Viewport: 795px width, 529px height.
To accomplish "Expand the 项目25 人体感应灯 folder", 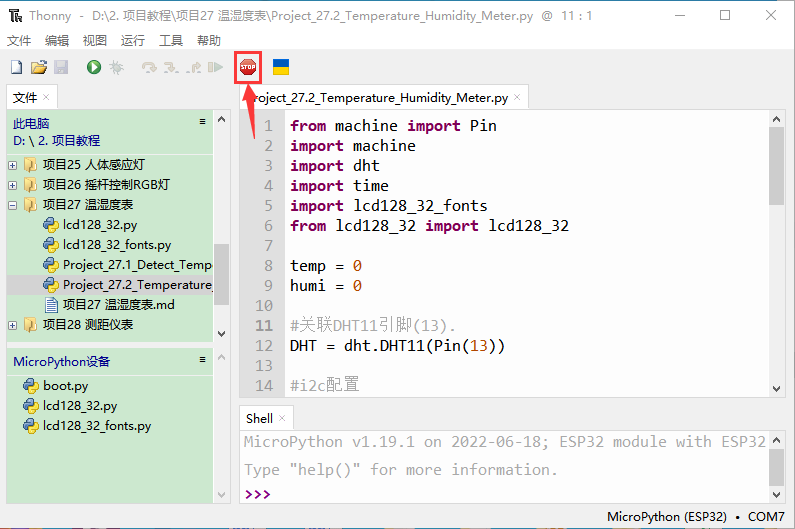I will [x=13, y=165].
